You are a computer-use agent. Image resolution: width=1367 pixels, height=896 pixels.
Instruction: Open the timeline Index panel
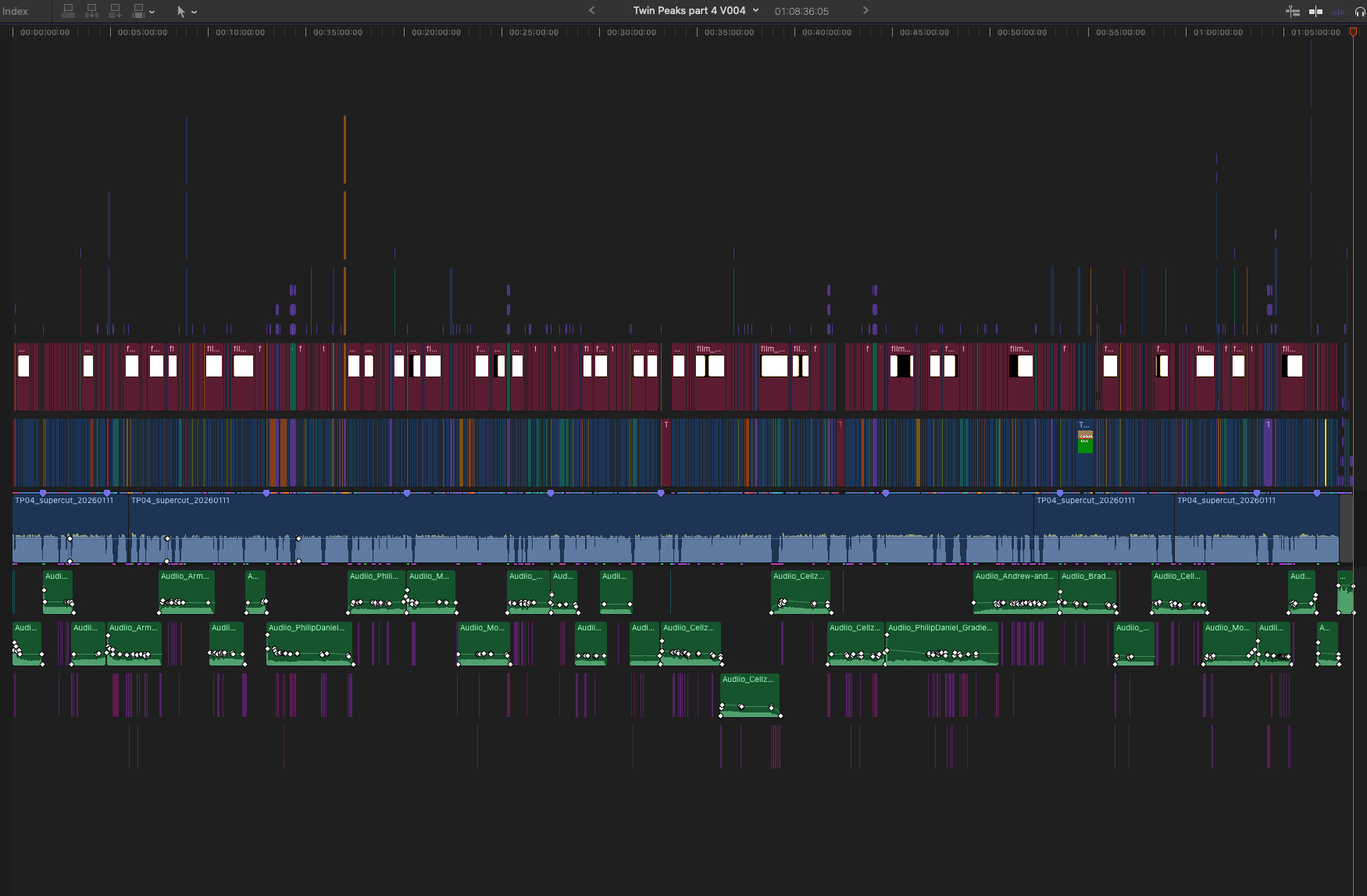point(16,11)
